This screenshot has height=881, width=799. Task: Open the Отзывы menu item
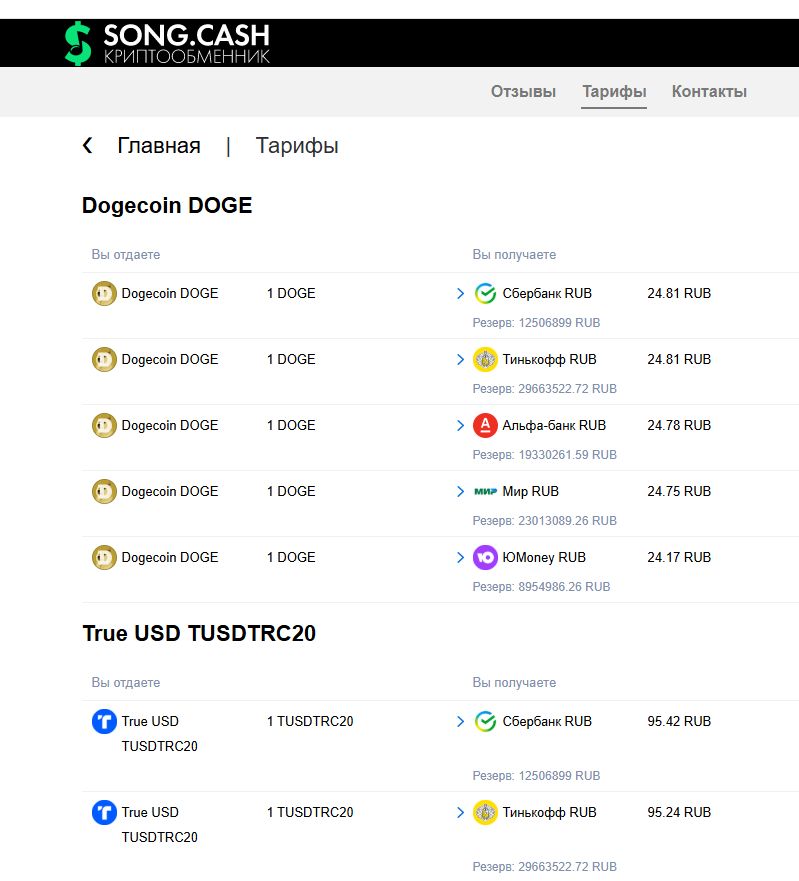click(x=523, y=92)
